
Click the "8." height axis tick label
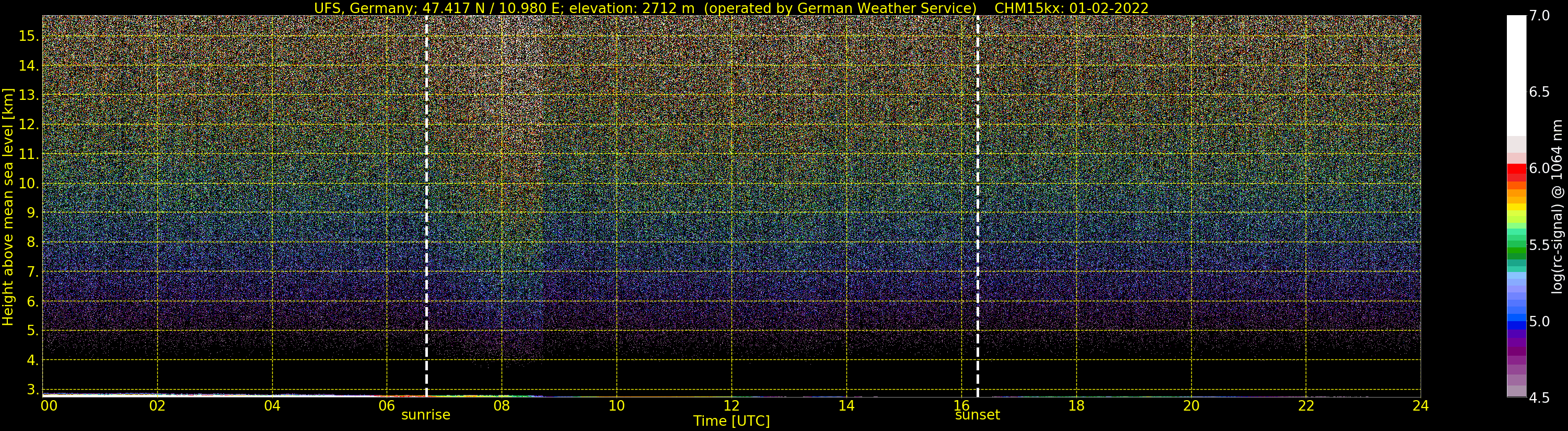click(x=33, y=242)
